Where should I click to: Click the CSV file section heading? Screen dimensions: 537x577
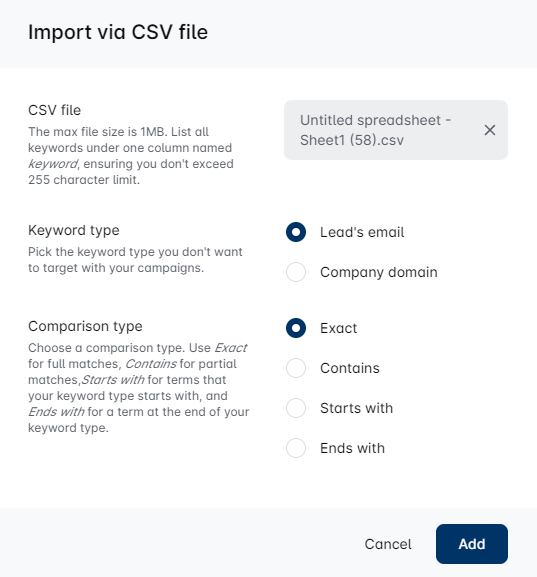[54, 110]
